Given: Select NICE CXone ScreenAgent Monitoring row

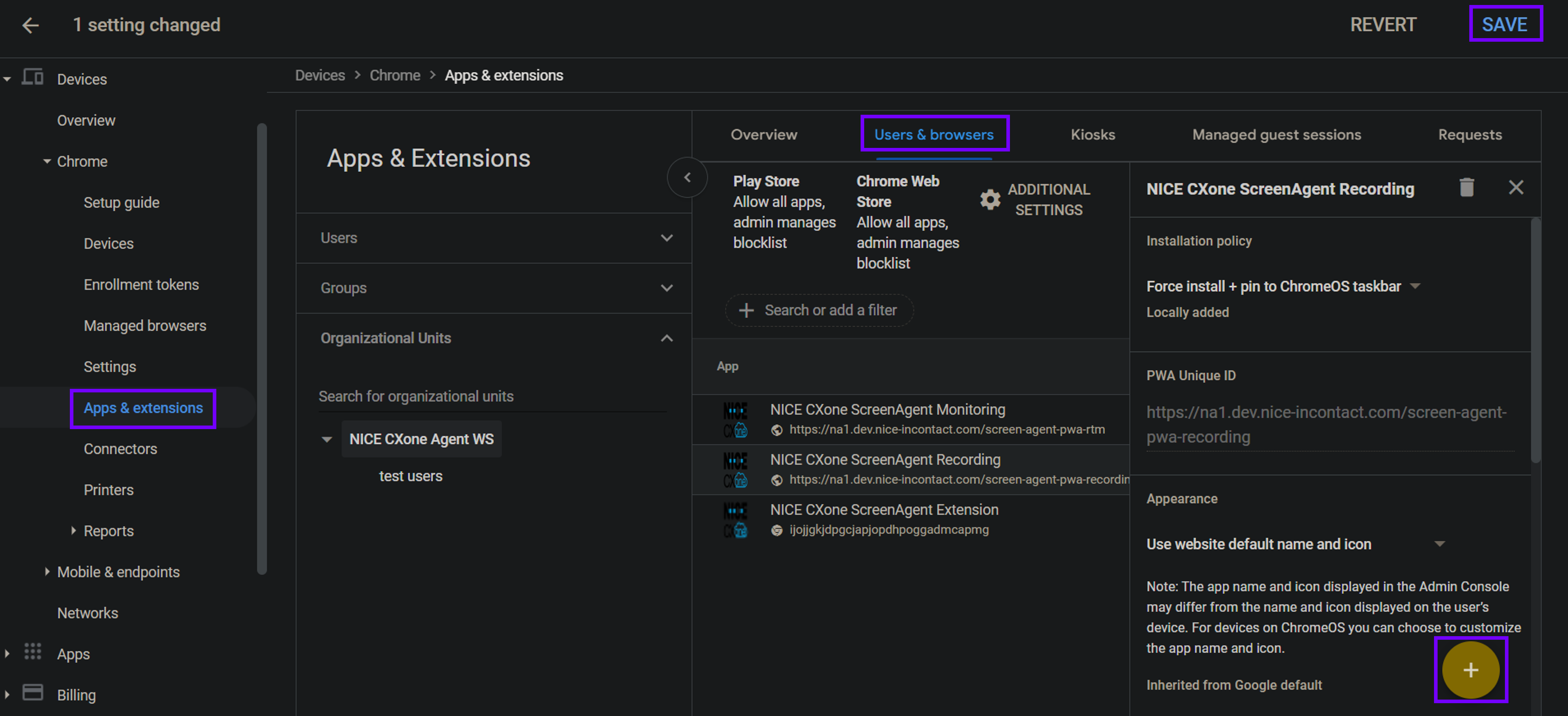Looking at the screenshot, I should point(911,419).
